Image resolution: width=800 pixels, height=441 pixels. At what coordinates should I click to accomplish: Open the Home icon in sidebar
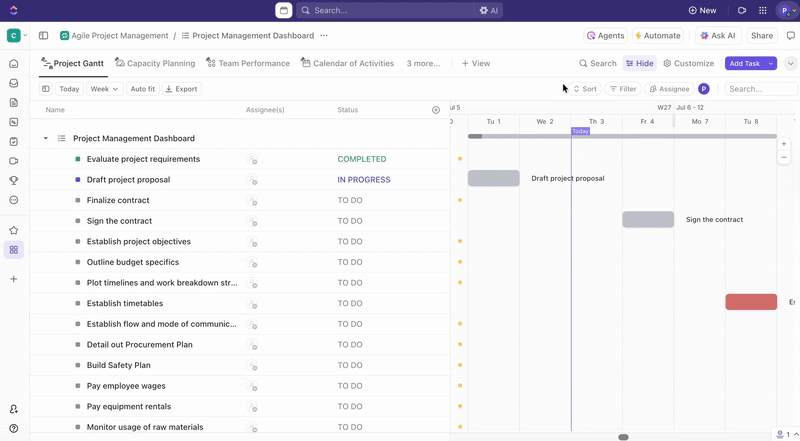pyautogui.click(x=14, y=64)
